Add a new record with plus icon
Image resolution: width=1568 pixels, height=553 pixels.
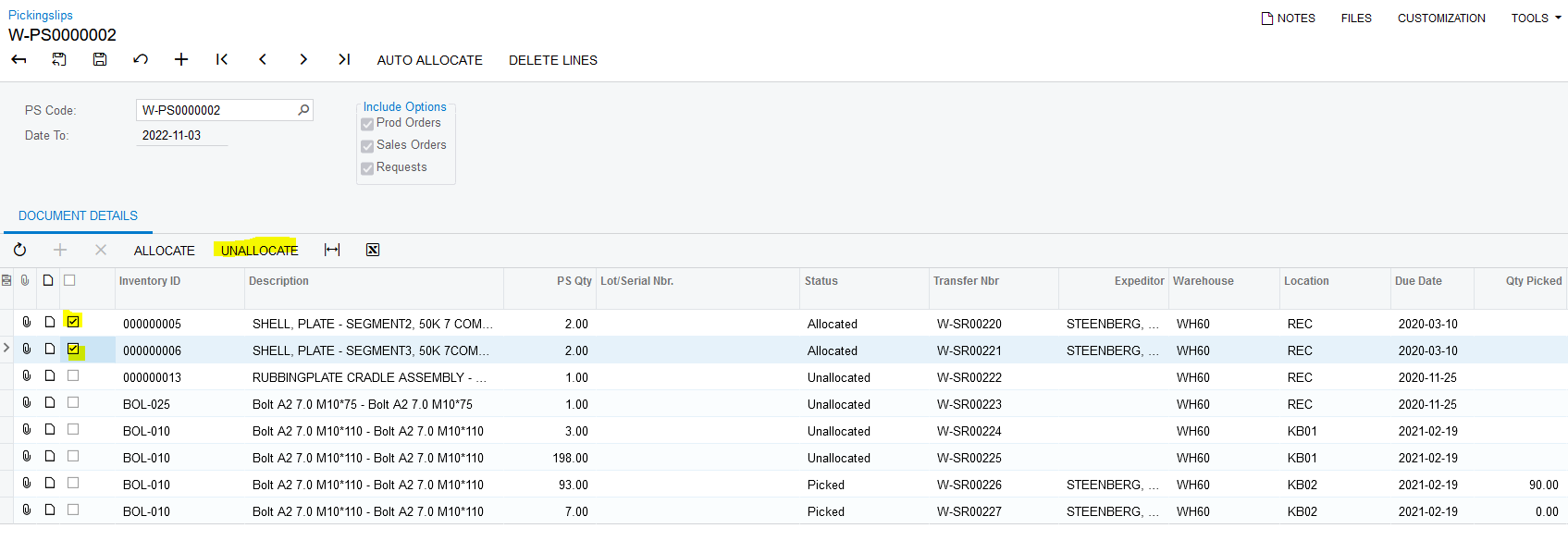(181, 60)
